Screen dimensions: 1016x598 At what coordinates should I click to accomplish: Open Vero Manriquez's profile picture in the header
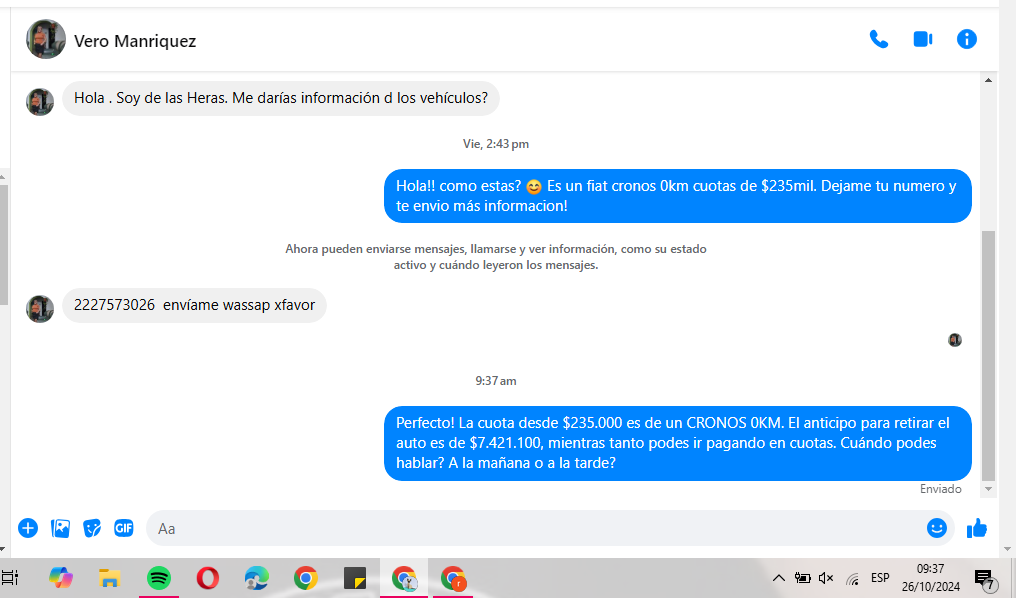click(46, 40)
